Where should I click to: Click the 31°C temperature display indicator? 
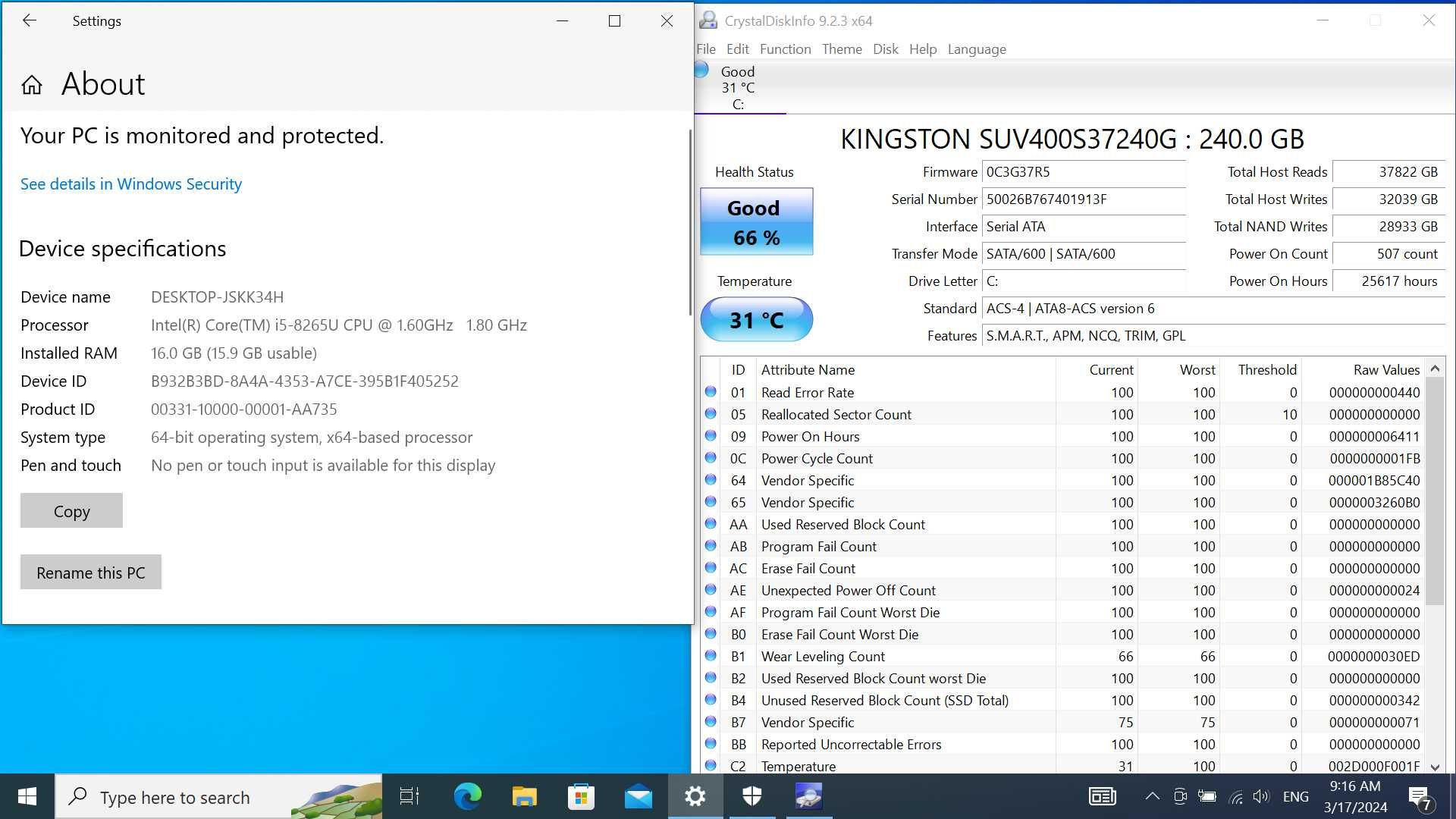[x=755, y=319]
